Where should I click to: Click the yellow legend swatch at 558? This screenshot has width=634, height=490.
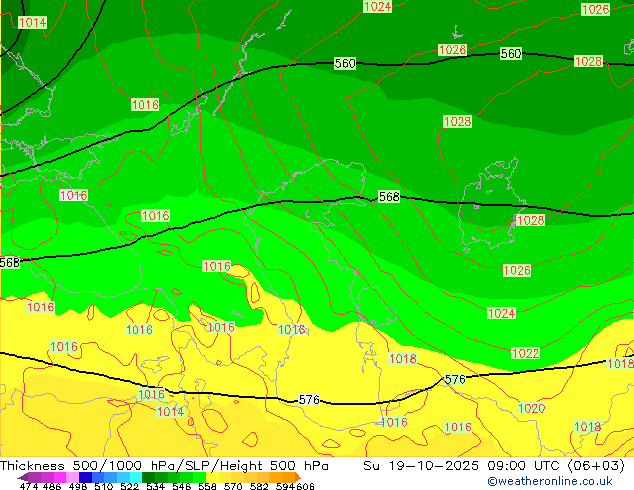(212, 477)
